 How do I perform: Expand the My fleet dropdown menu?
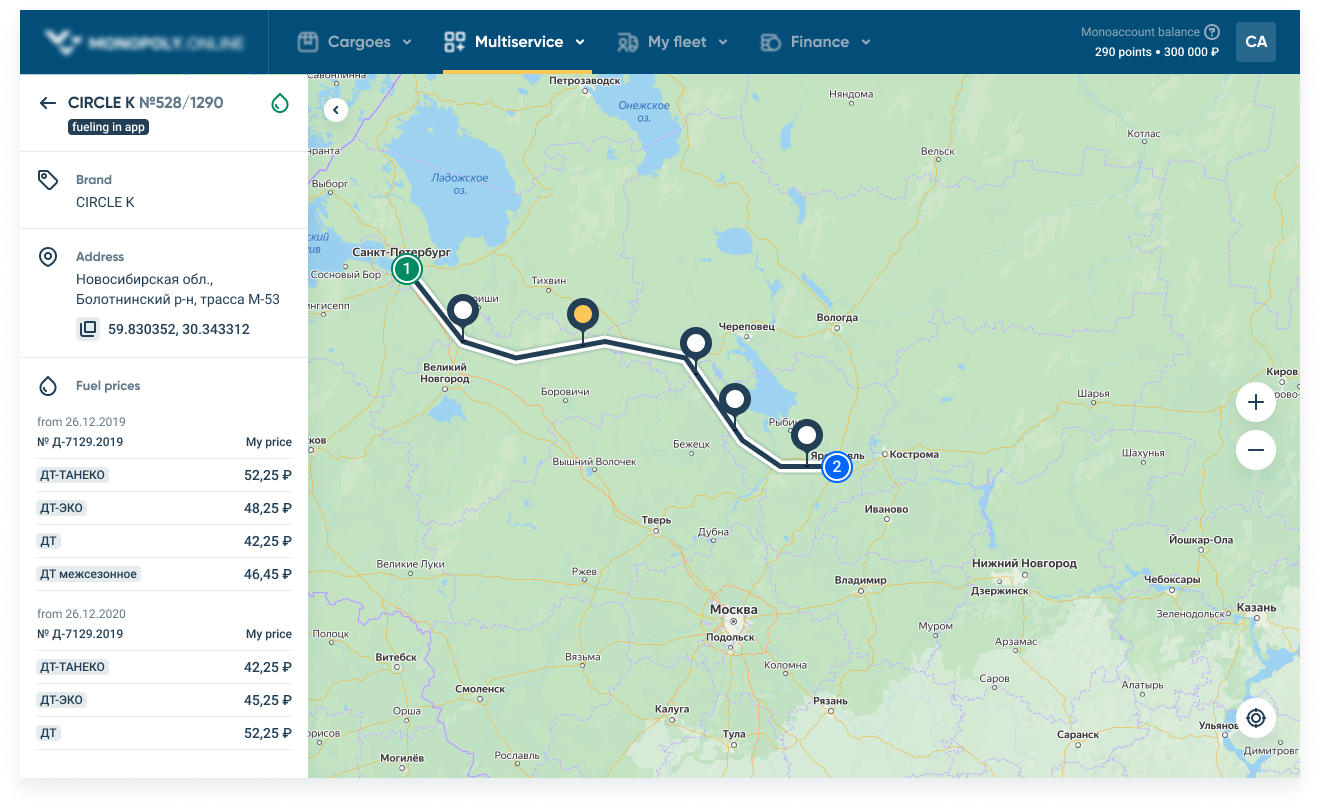pos(672,42)
